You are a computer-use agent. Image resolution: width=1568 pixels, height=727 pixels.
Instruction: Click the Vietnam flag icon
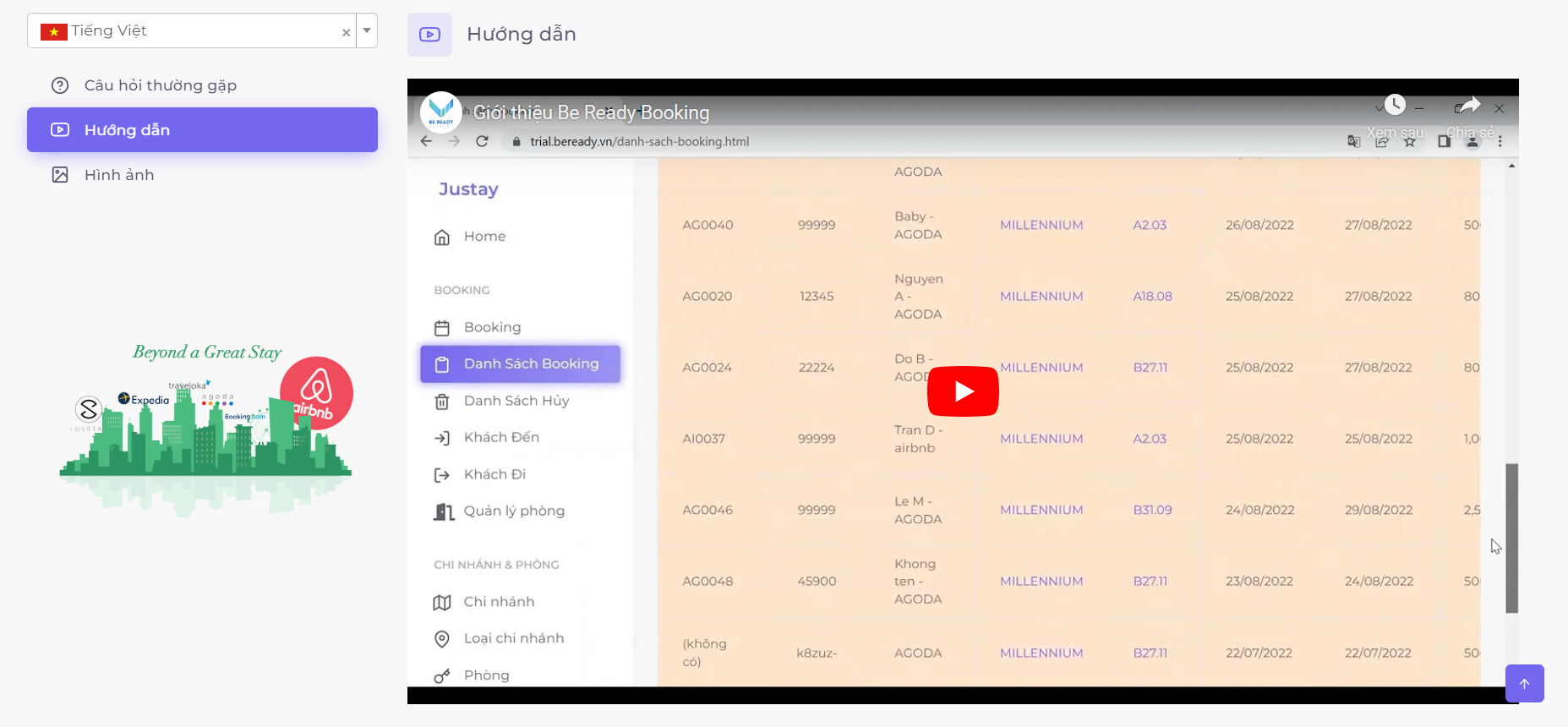[x=54, y=32]
